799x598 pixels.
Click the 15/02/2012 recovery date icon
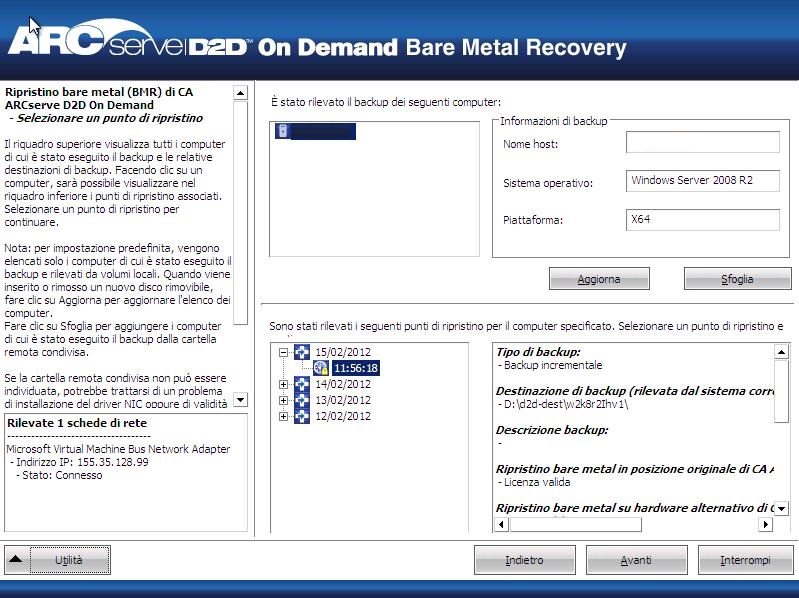pos(301,353)
